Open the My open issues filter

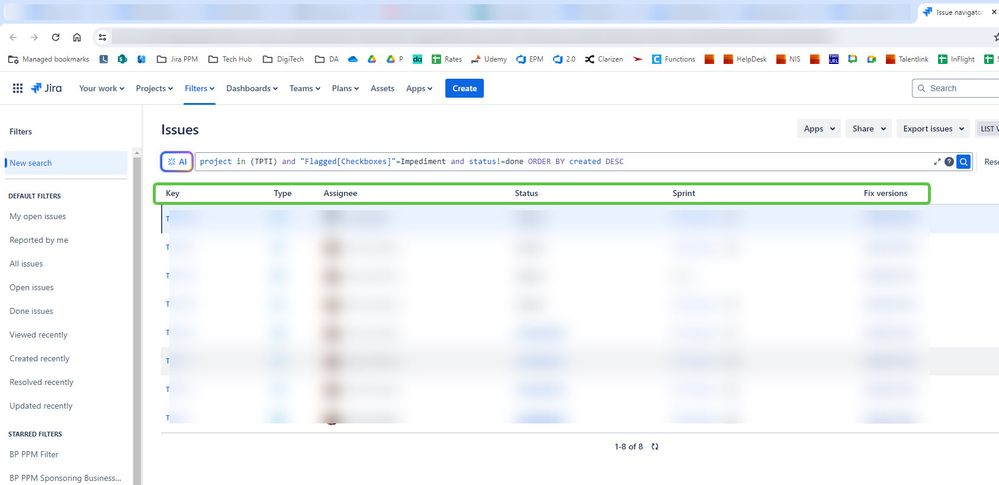(38, 217)
